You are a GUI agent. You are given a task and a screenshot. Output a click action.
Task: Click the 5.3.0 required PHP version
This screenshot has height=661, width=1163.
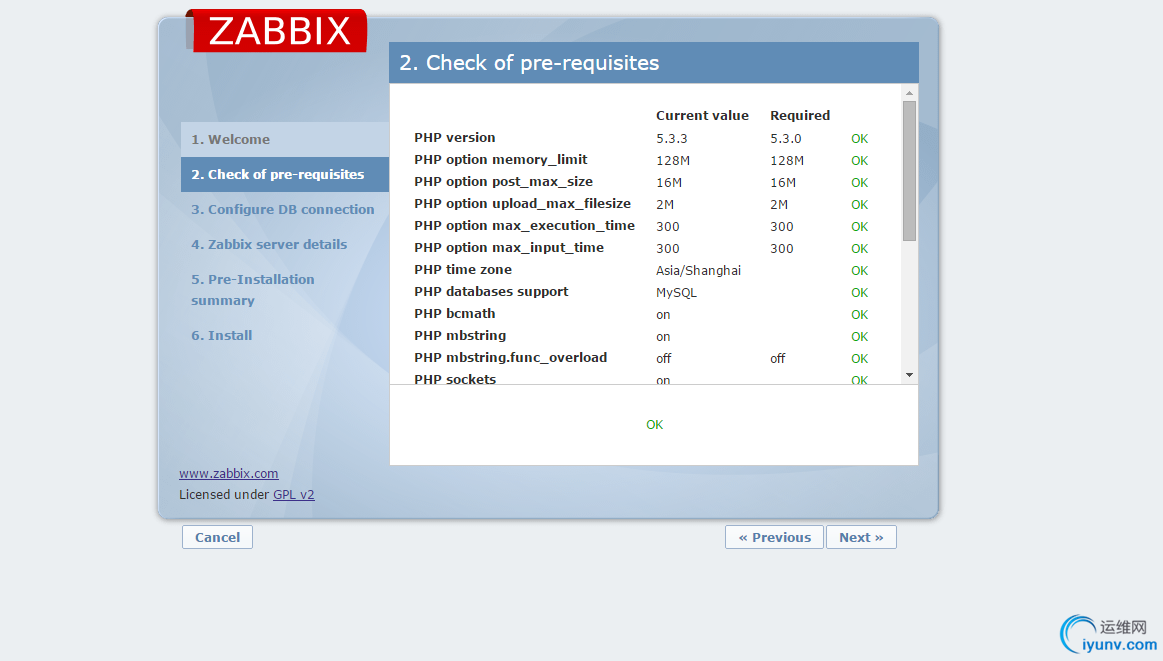785,139
